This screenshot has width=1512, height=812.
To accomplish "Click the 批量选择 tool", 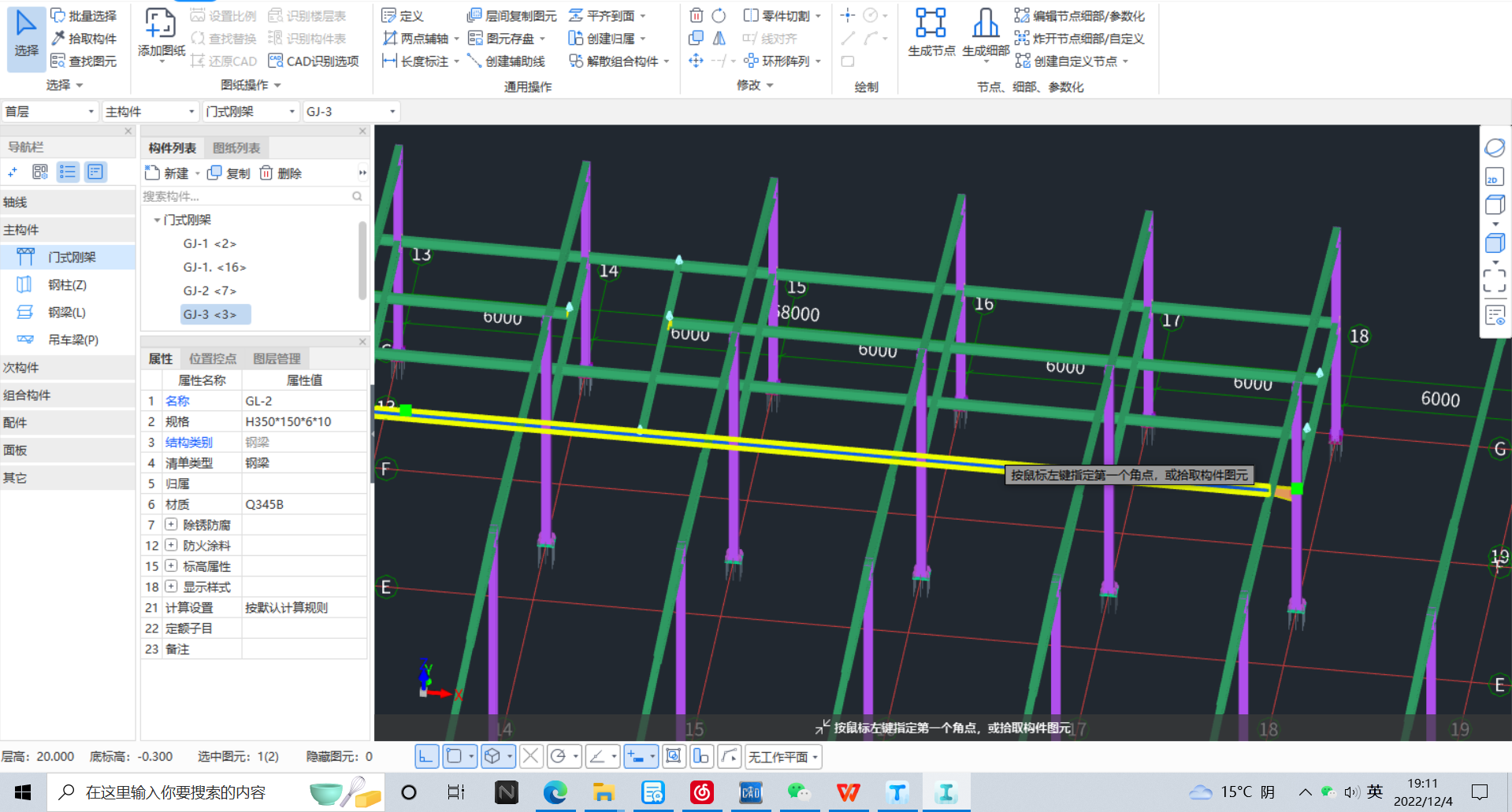I will click(84, 16).
